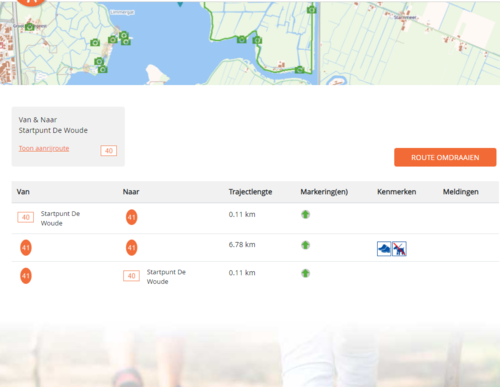The width and height of the screenshot is (500, 387).
Task: Click the Van column header
Action: coord(23,192)
